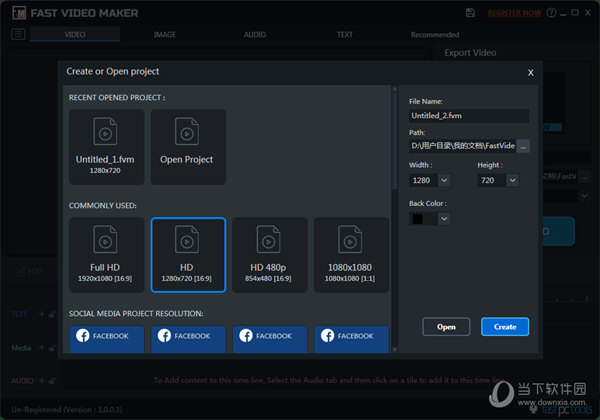Select the 1080x1080 square preset
Viewport: 600px width, 420px height.
(351, 255)
